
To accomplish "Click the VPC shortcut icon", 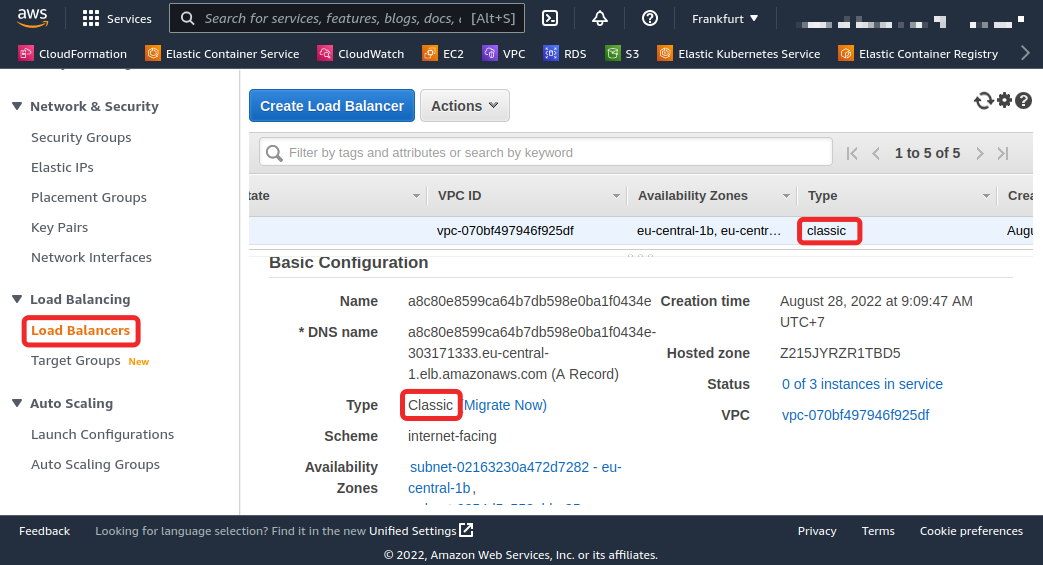I will [x=490, y=53].
